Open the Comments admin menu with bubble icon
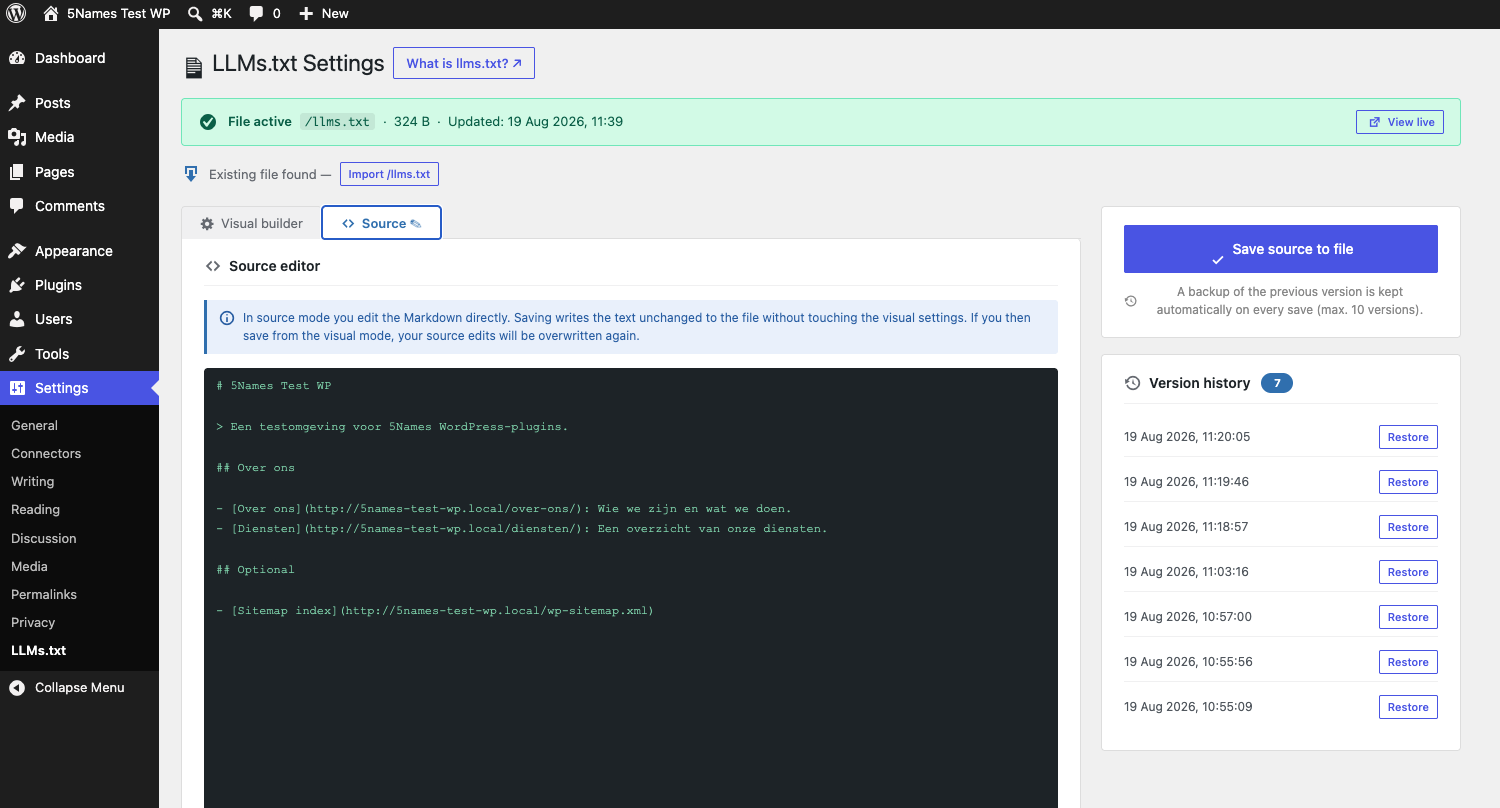Image resolution: width=1500 pixels, height=808 pixels. (79, 206)
